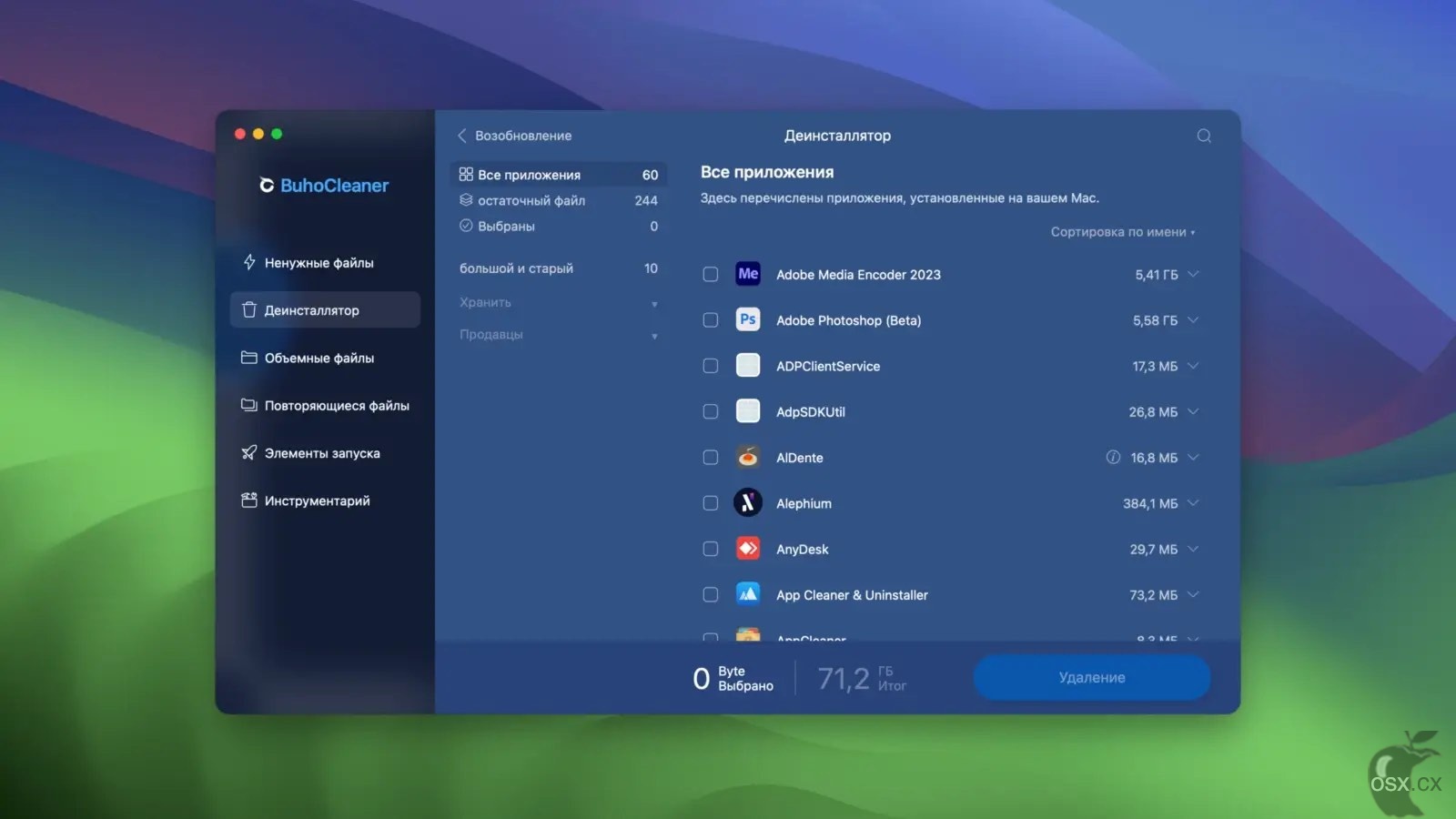Viewport: 1456px width, 819px height.
Task: Show the остаточный файл category
Action: 559,199
